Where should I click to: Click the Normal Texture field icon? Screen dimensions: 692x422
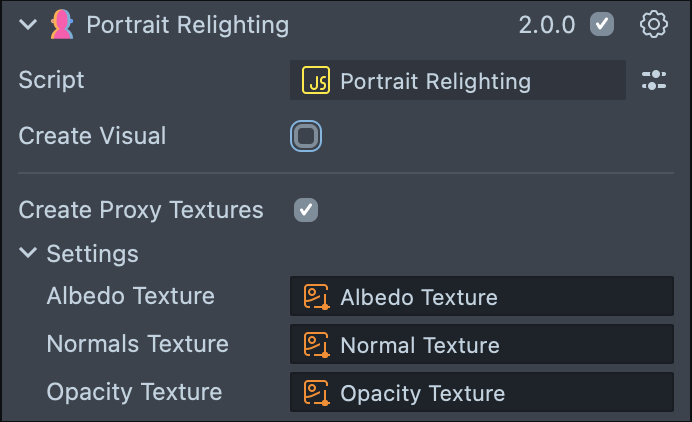point(316,345)
